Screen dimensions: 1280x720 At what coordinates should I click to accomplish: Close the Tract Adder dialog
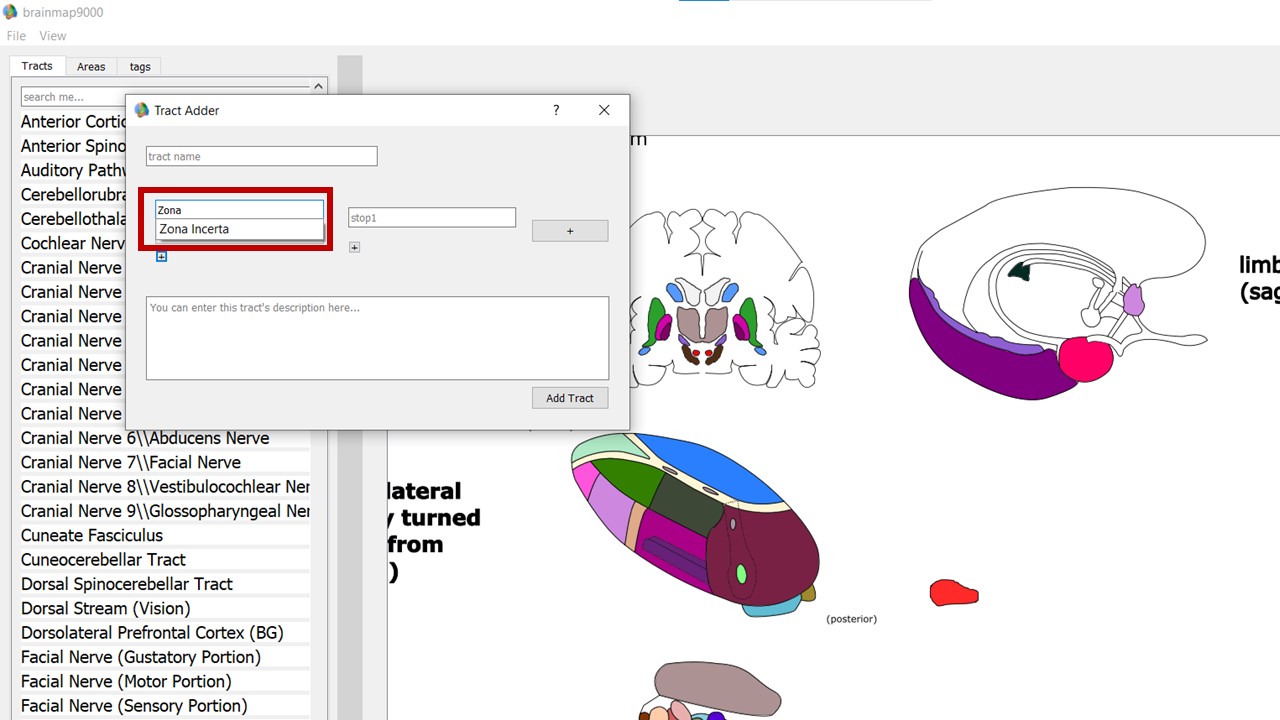point(604,110)
